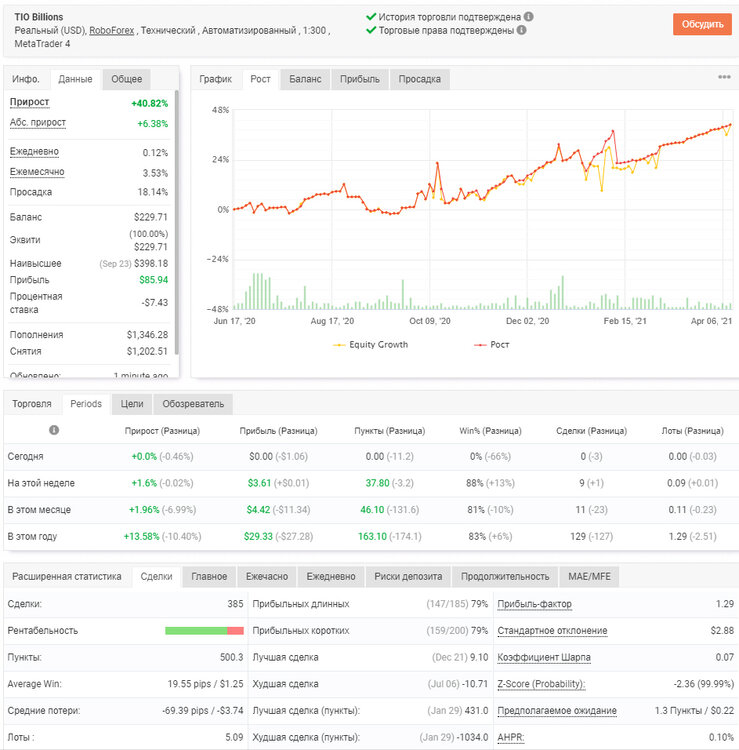The height and width of the screenshot is (750, 739).
Task: Select the MAE/MFE tab
Action: 589,576
